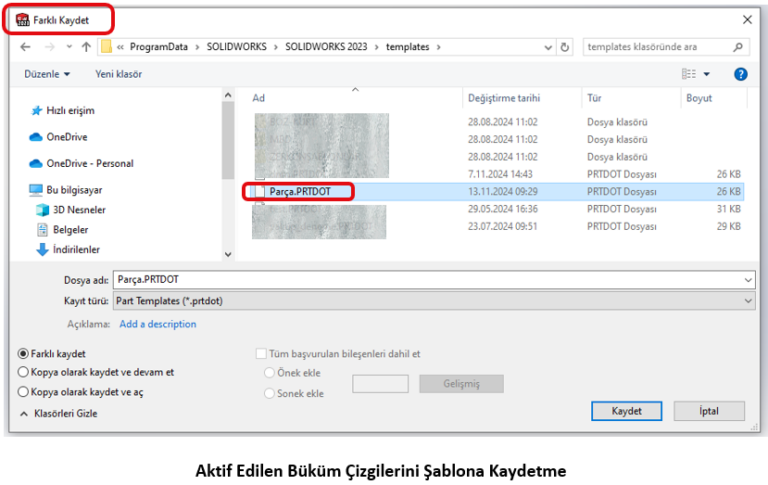Viewport: 768px width, 485px height.
Task: Open the Dosya adı dropdown arrow
Action: pos(748,281)
